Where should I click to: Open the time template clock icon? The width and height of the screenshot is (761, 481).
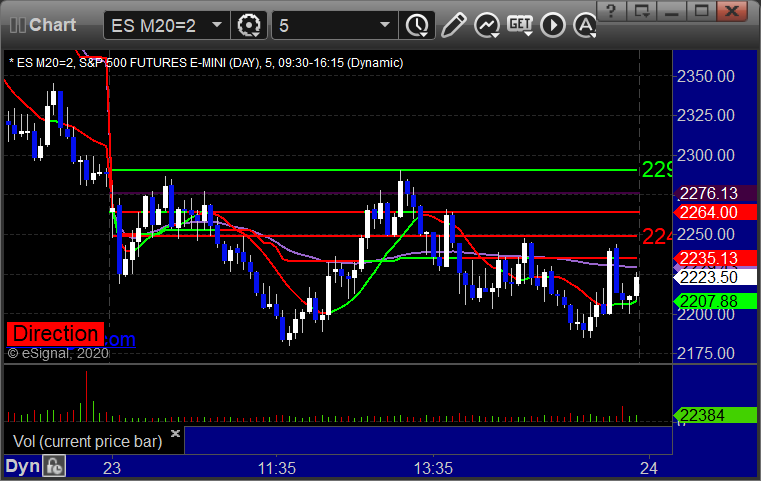point(417,25)
